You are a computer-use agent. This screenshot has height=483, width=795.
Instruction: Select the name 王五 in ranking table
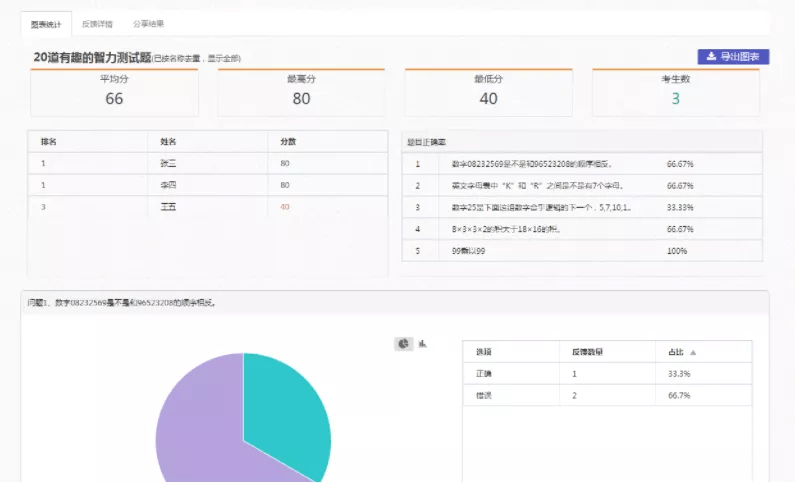pyautogui.click(x=168, y=207)
